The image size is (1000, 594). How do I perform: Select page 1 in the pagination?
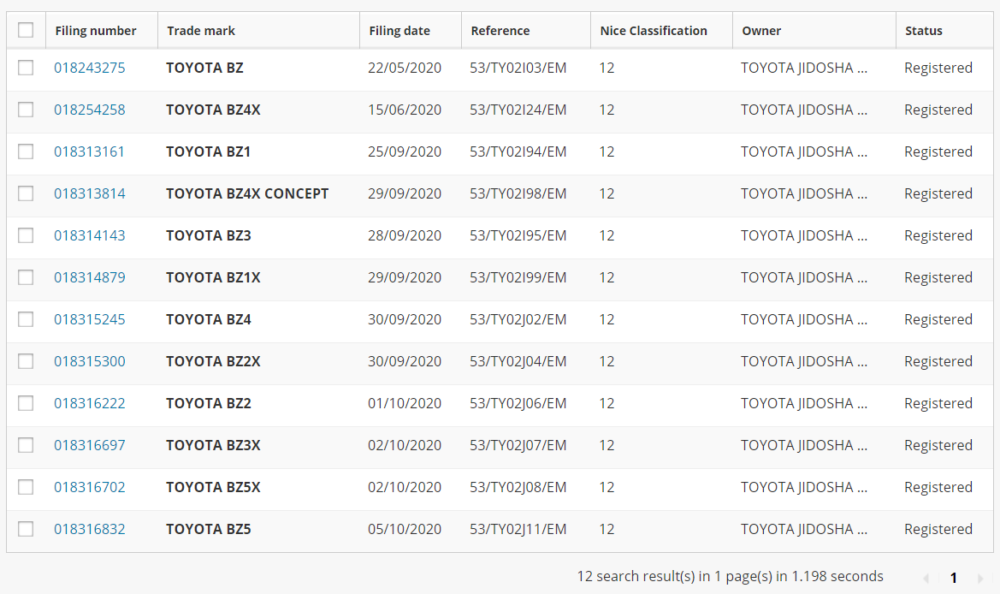coord(953,577)
